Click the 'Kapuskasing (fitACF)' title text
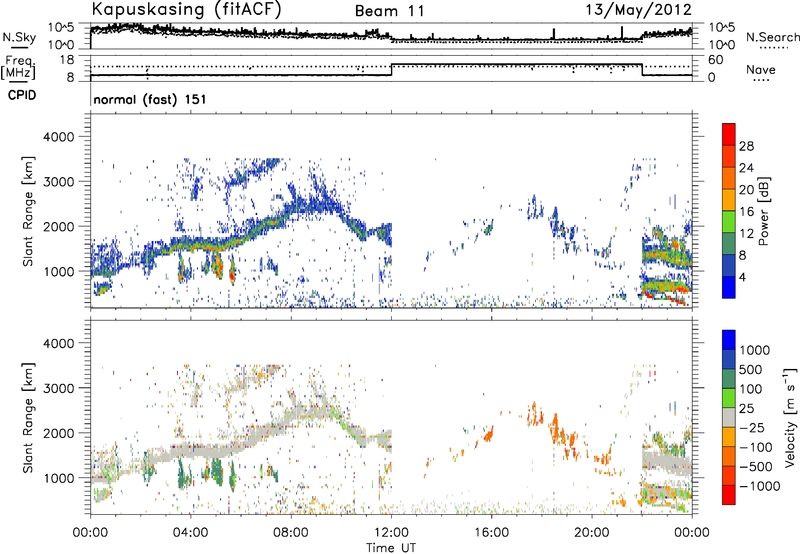 click(x=186, y=9)
